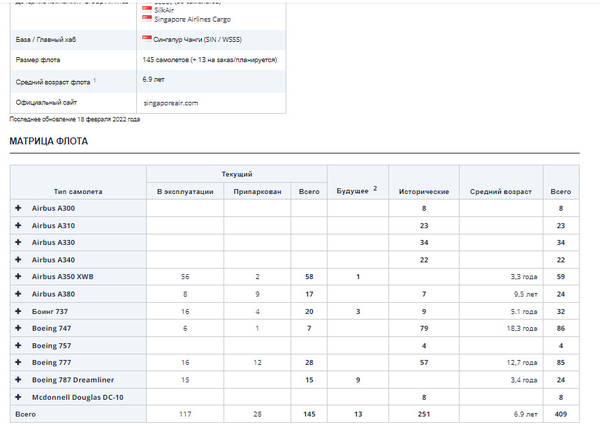
Task: Expand the Airbus A310 row
Action: tap(18, 225)
